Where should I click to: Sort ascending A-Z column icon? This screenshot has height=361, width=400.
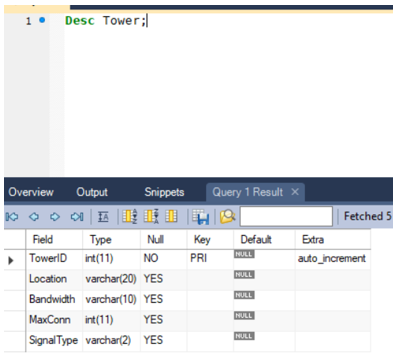(x=130, y=217)
